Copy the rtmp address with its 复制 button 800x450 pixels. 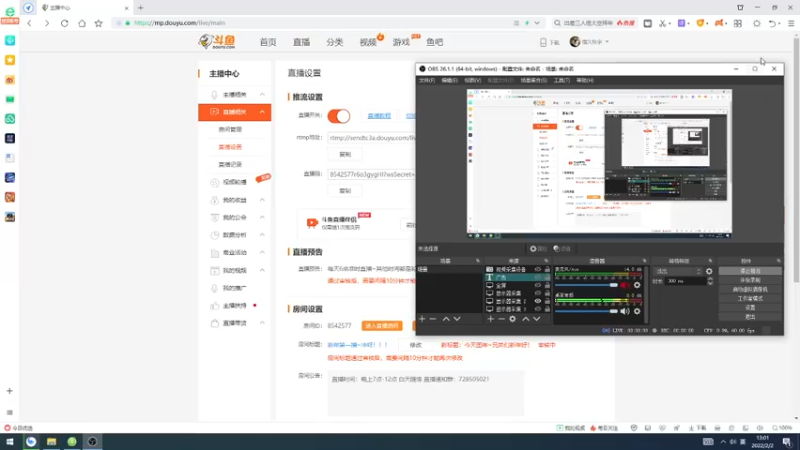(345, 155)
